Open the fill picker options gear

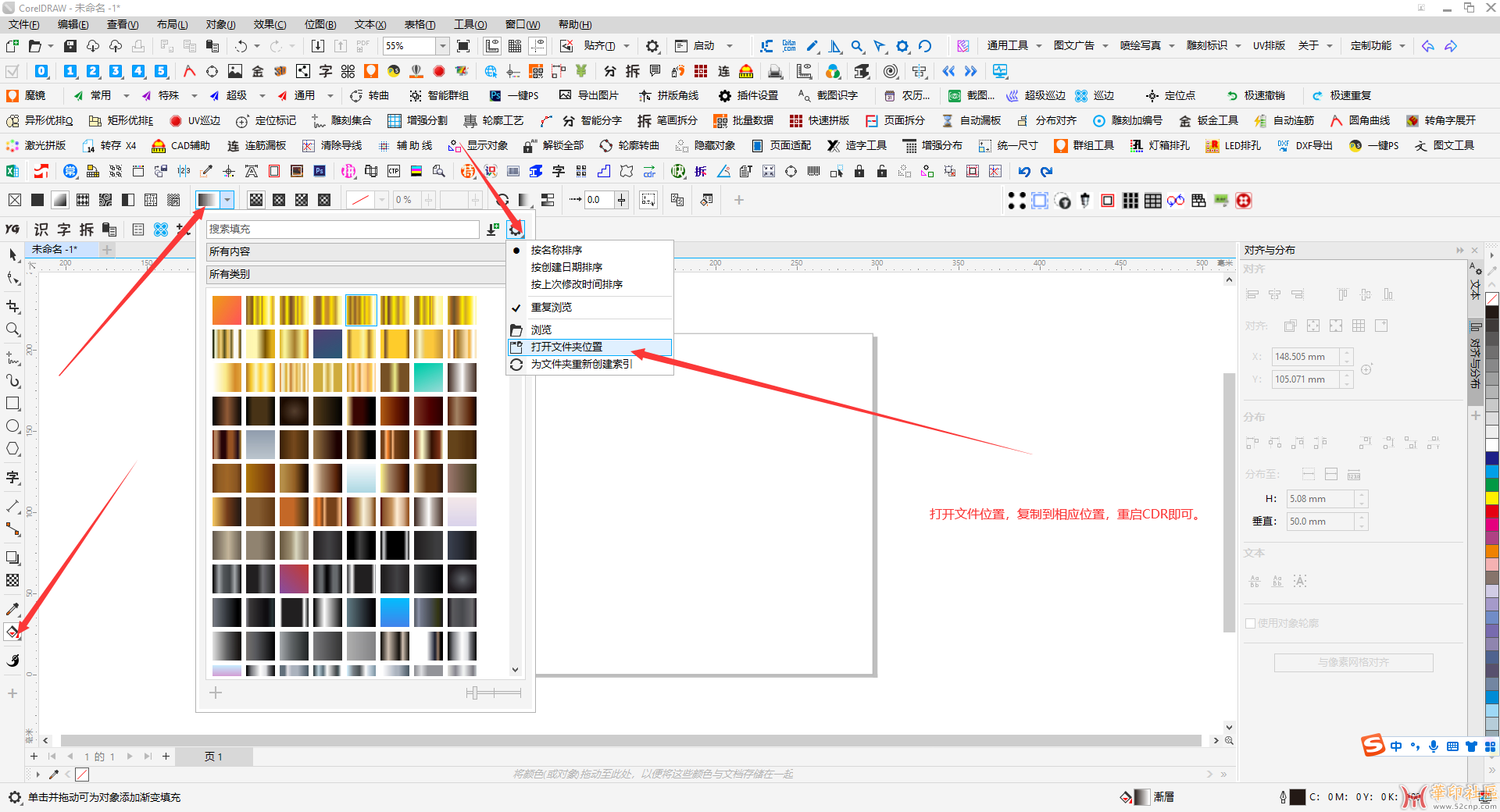coord(515,229)
